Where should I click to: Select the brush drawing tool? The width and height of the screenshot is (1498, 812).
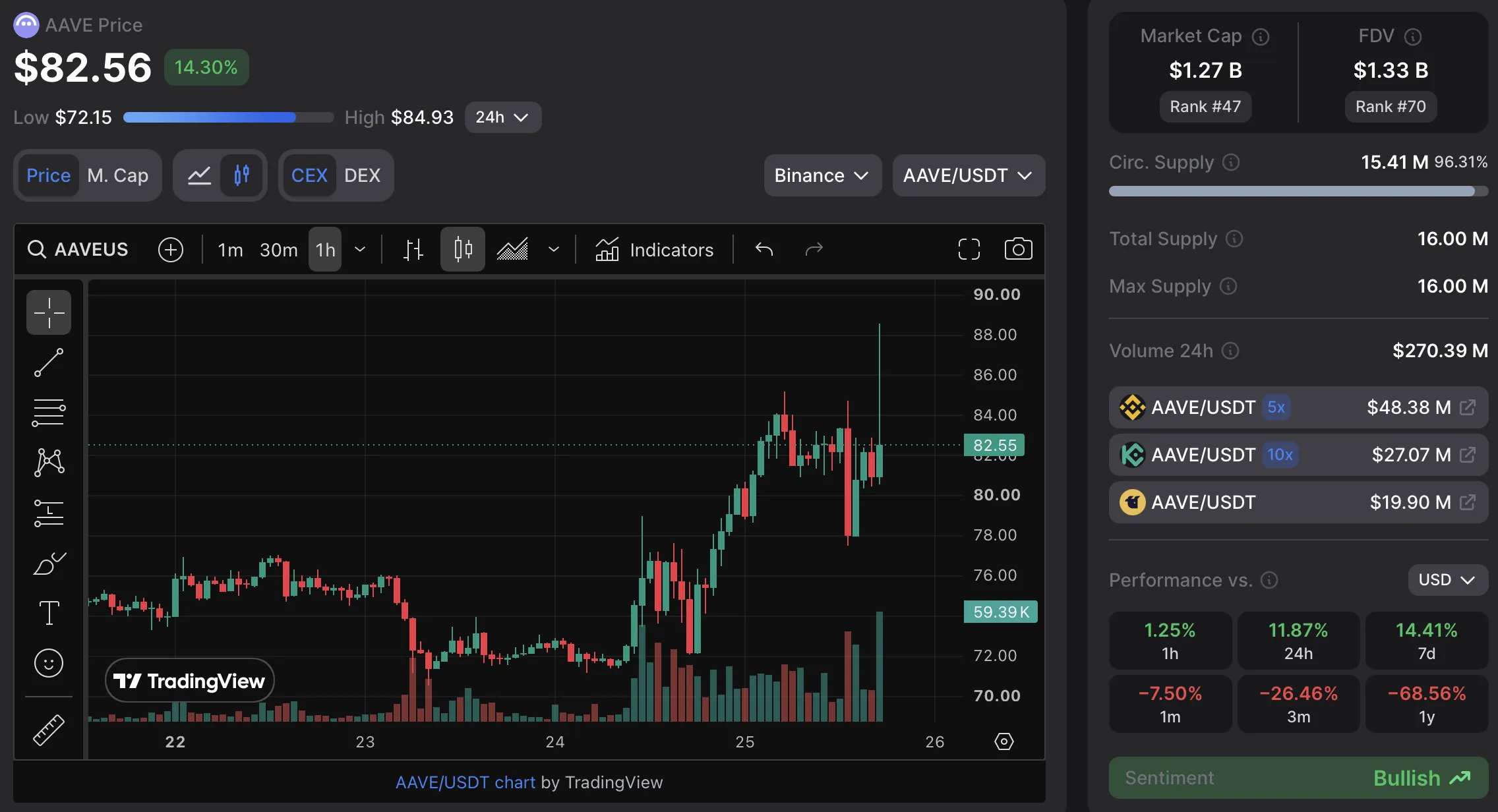click(49, 563)
